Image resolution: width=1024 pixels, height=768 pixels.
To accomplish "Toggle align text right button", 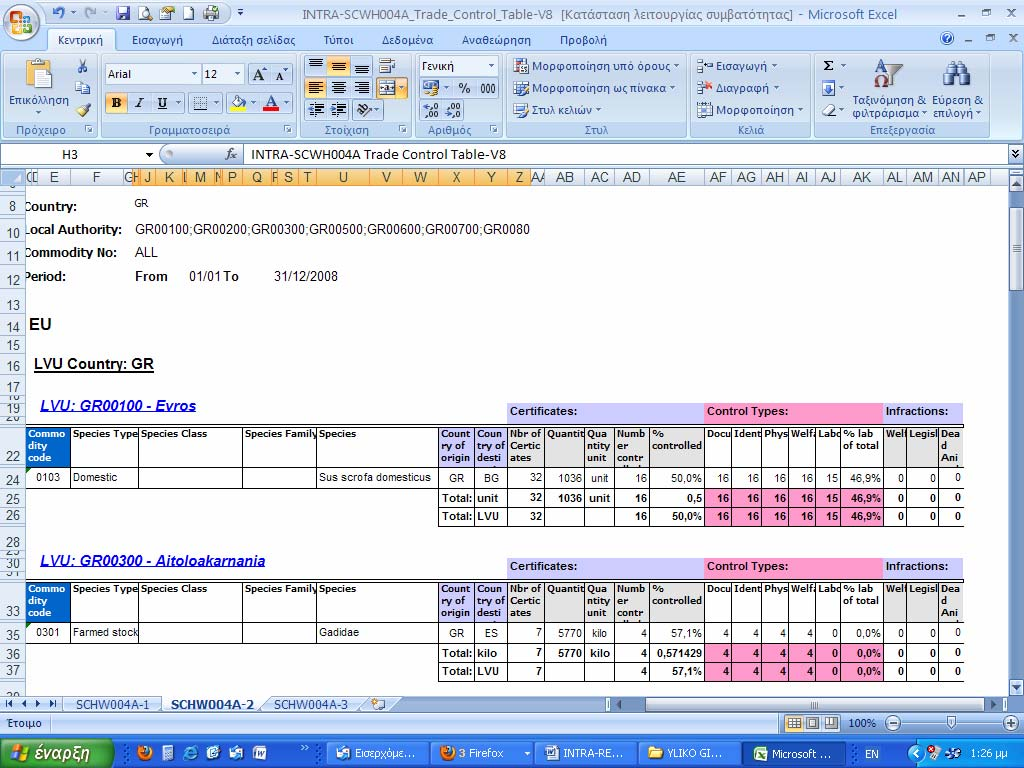I will pyautogui.click(x=362, y=88).
